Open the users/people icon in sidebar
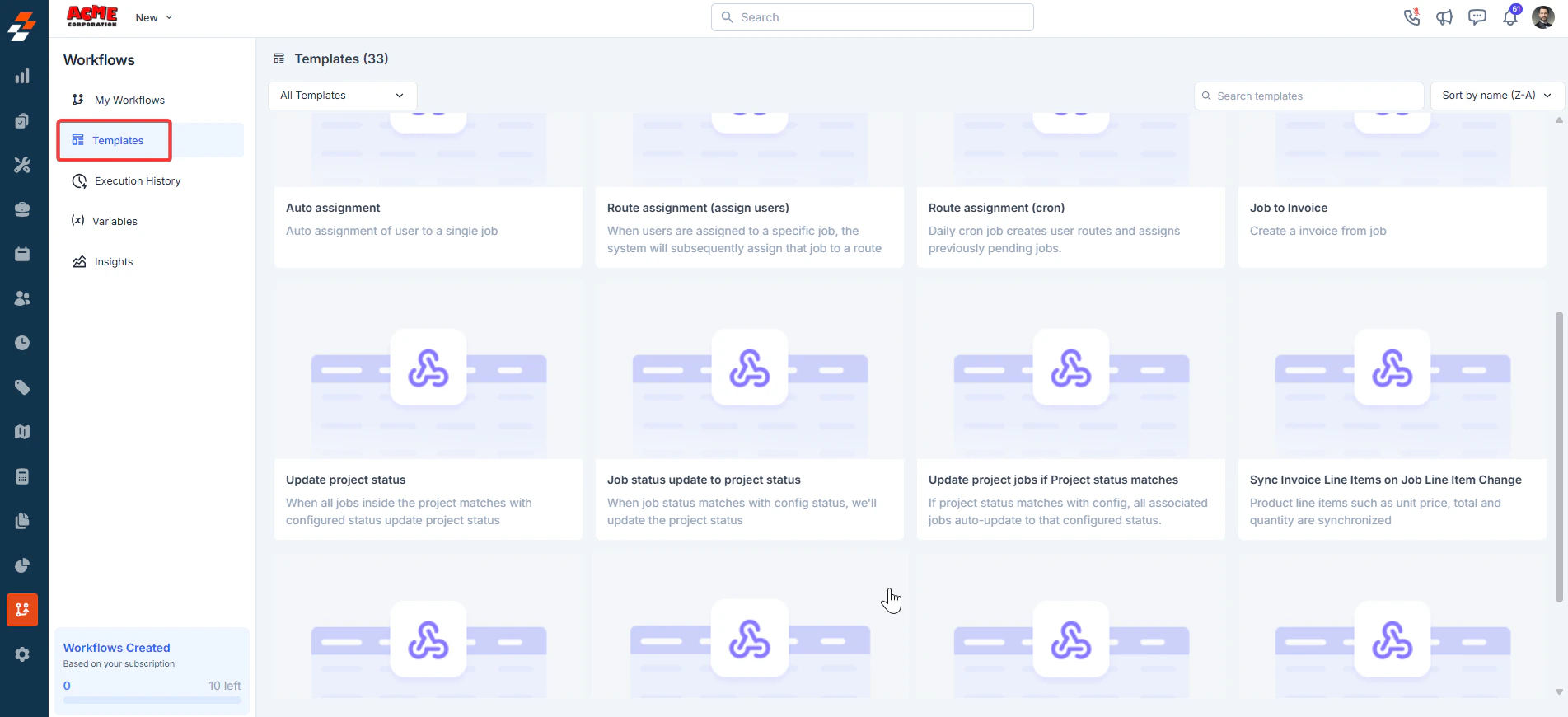This screenshot has width=1568, height=717. coord(22,298)
